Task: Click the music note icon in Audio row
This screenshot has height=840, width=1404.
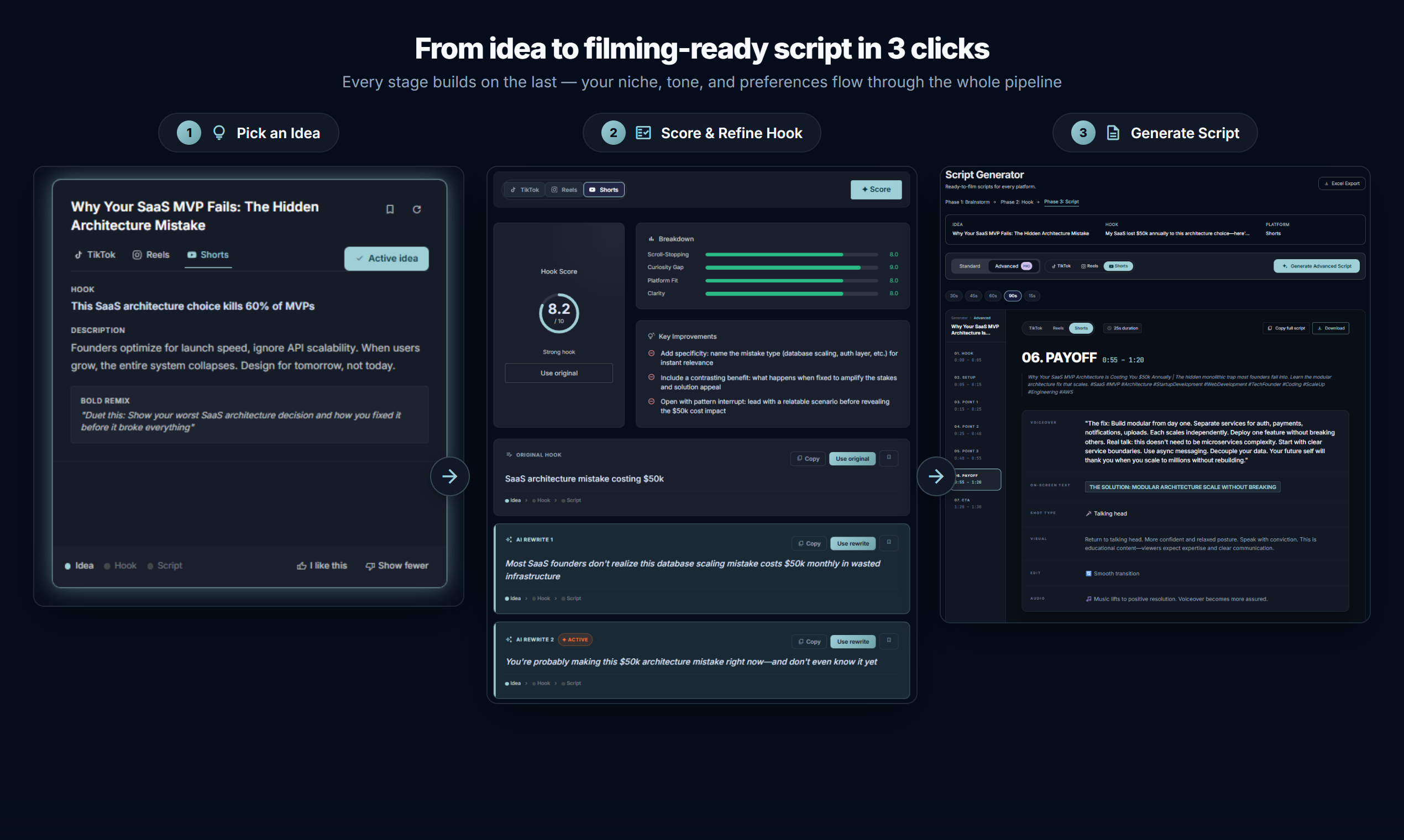Action: (x=1088, y=599)
